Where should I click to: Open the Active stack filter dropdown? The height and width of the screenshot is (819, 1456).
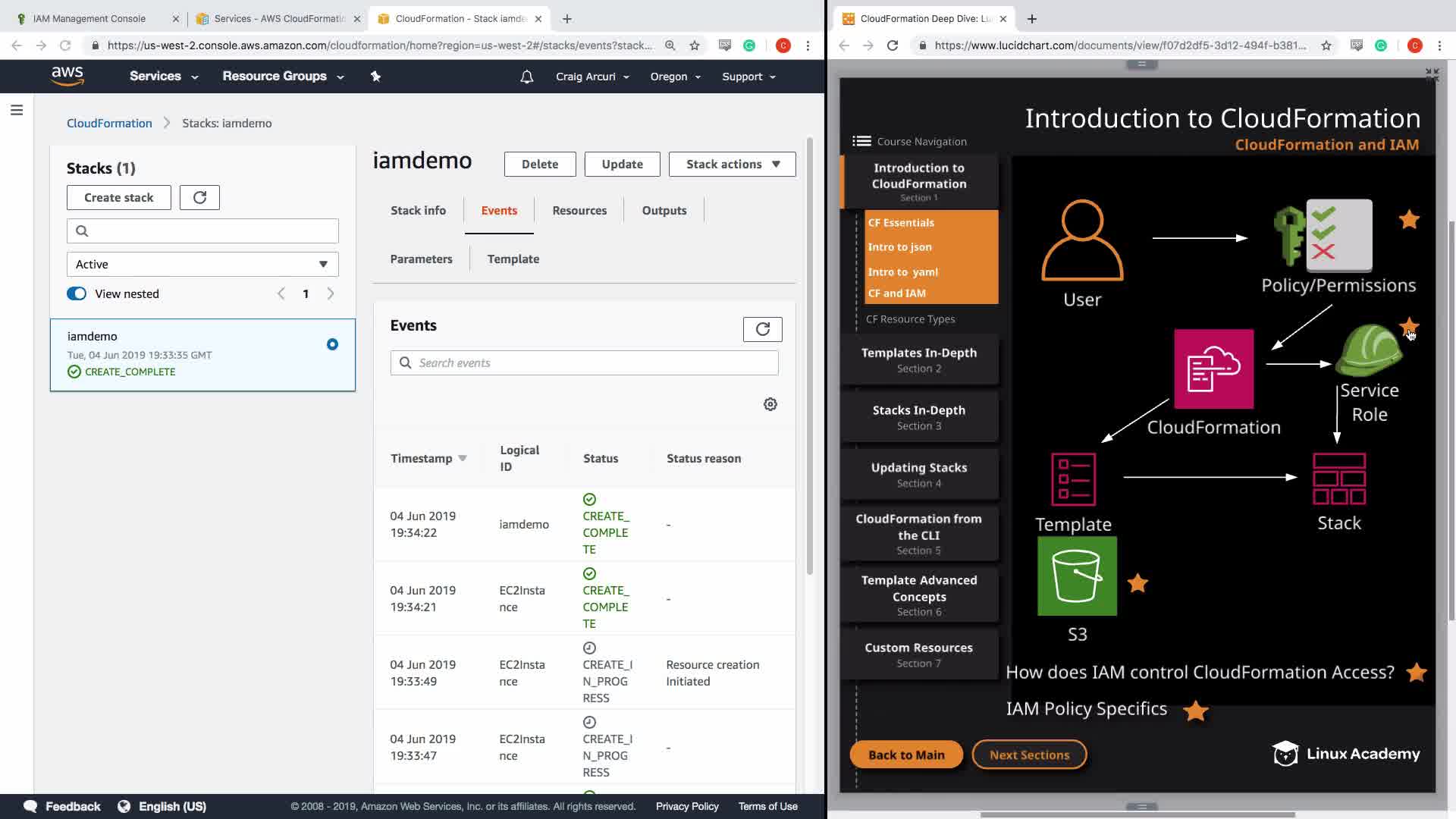(x=202, y=265)
